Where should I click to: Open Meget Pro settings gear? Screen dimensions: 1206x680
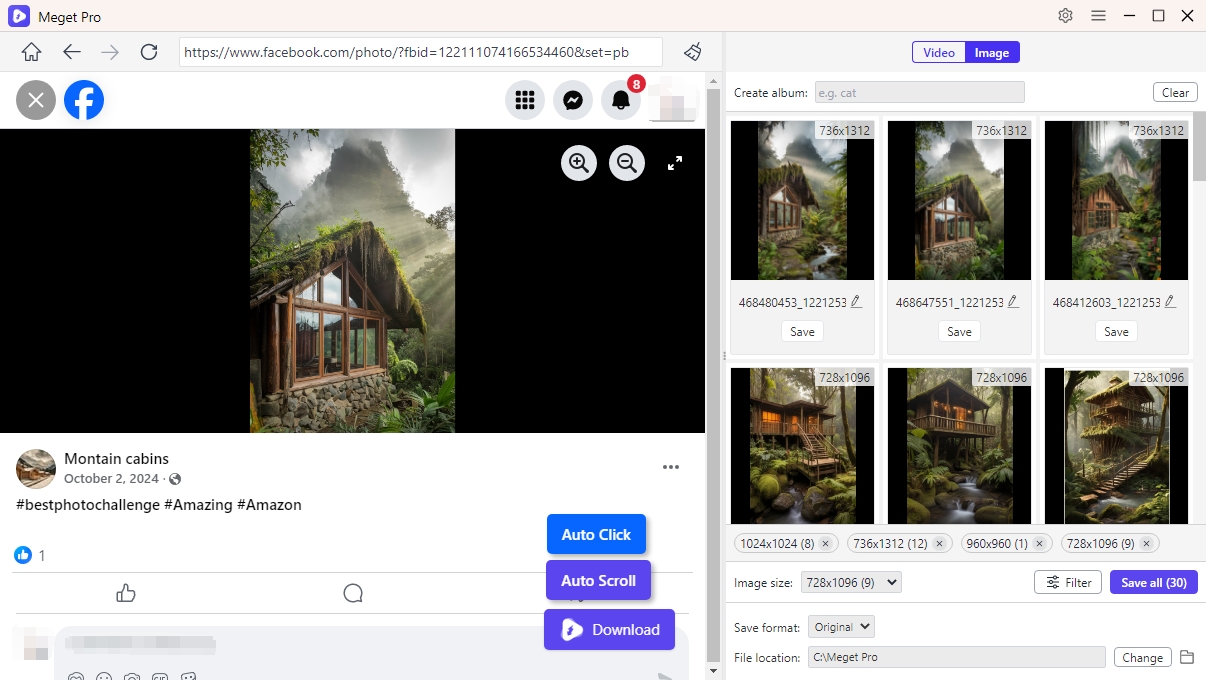pyautogui.click(x=1066, y=16)
